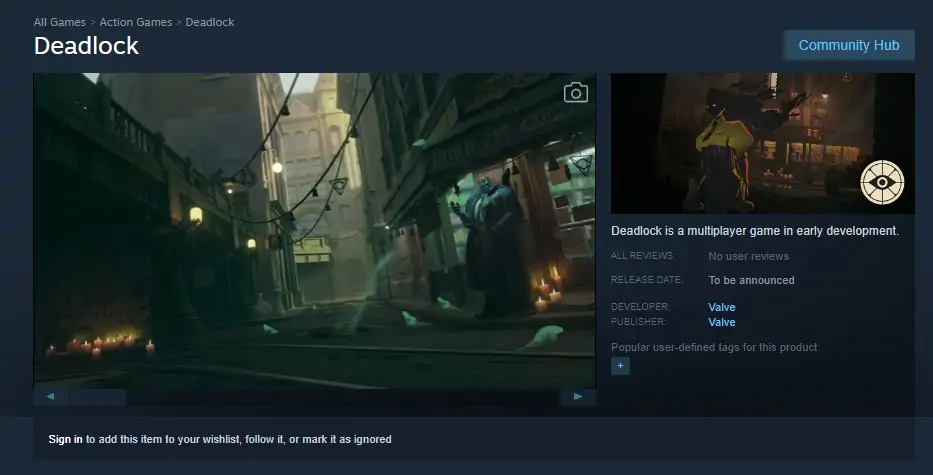Click the Sign in link
Viewport: 933px width, 475px height.
coord(65,439)
